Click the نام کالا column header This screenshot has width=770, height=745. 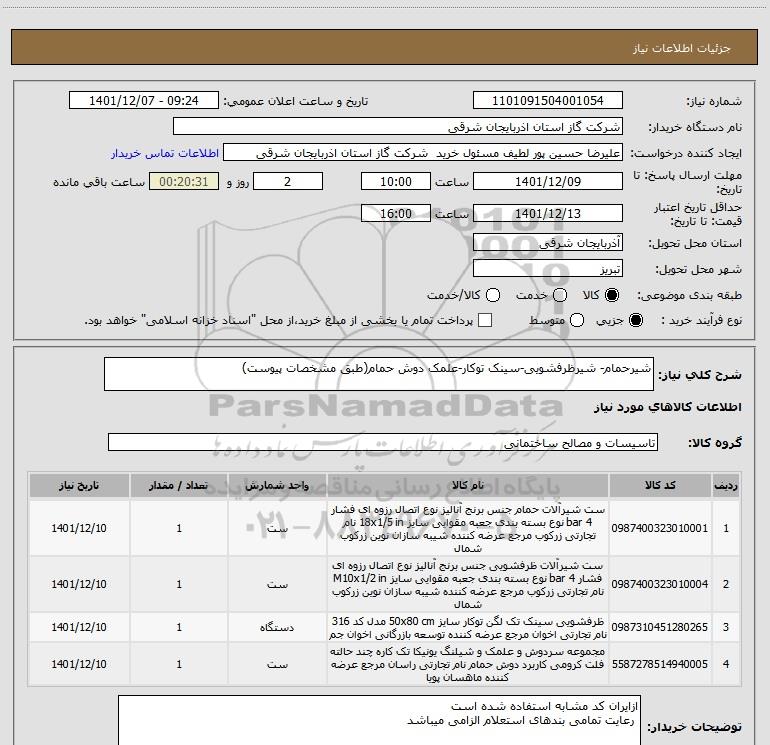468,486
